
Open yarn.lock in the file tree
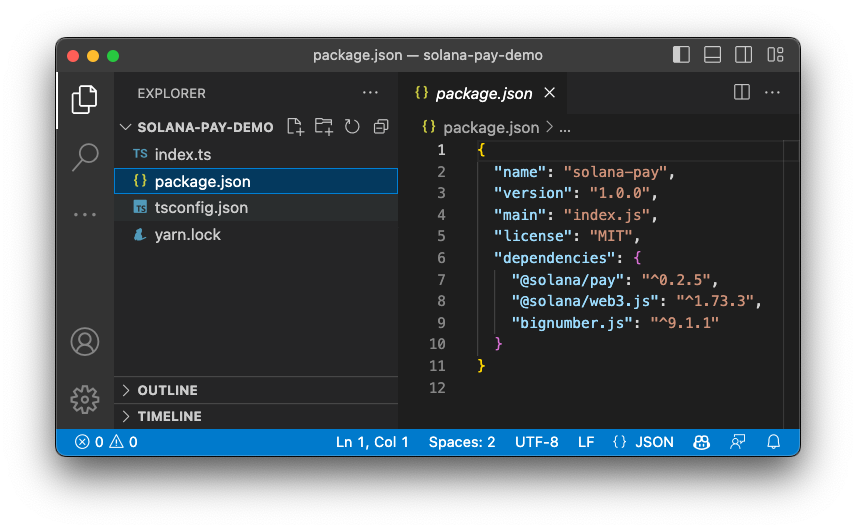(x=255, y=235)
